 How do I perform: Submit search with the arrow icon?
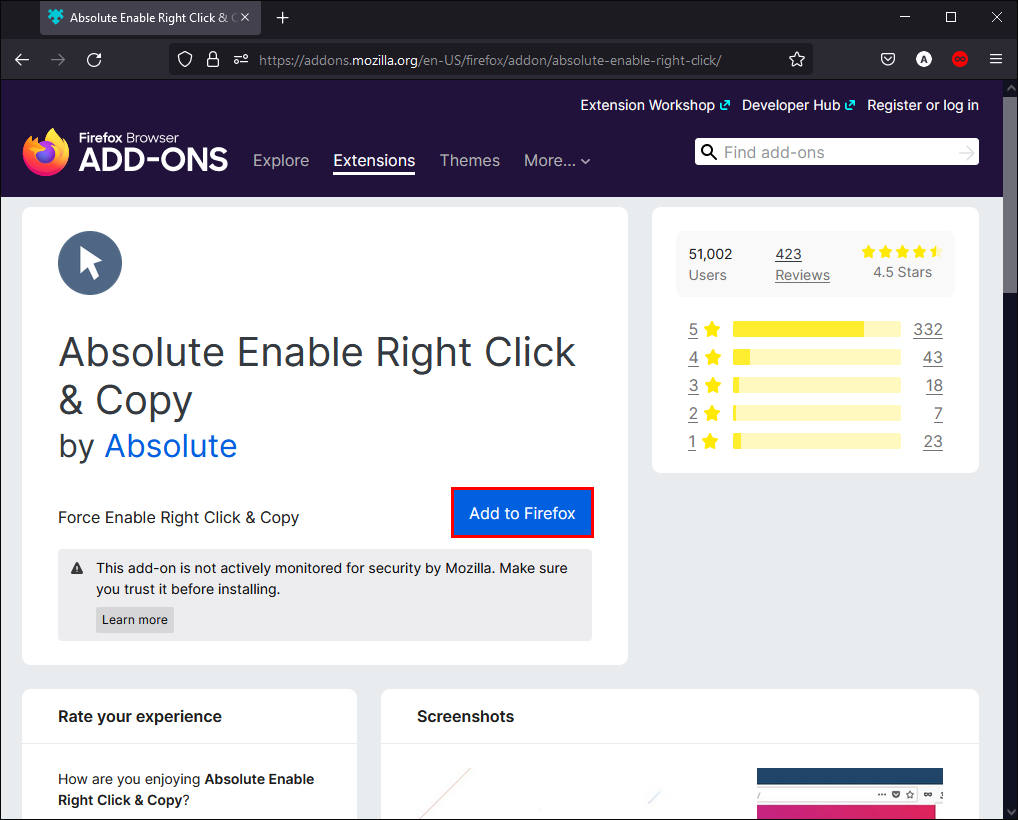966,153
